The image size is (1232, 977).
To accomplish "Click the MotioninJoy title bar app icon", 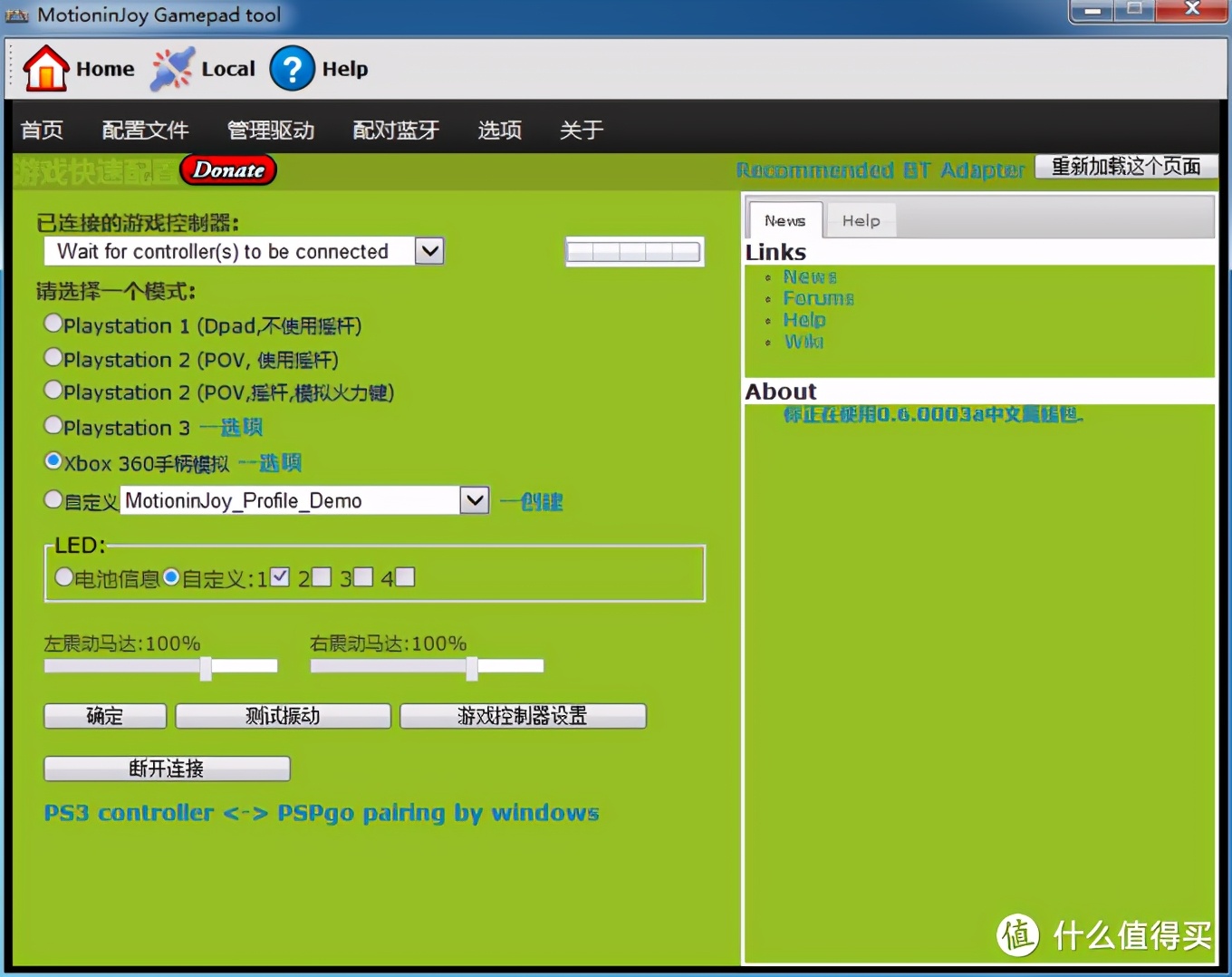I will click(x=17, y=15).
